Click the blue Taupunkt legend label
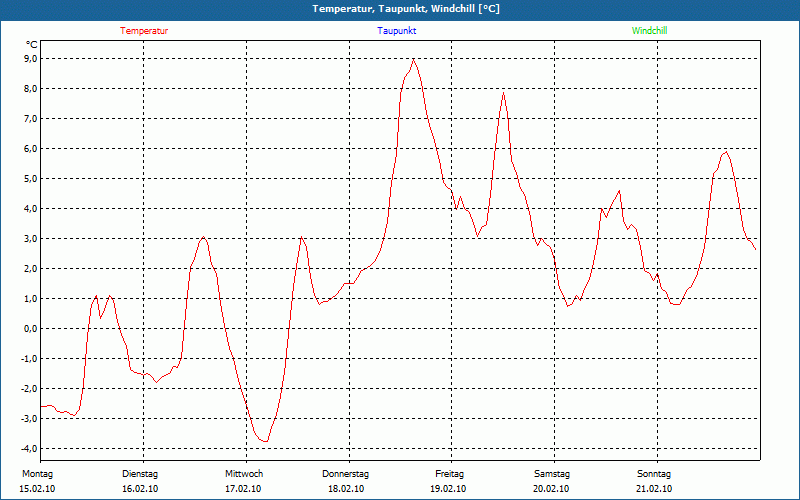 pyautogui.click(x=396, y=31)
